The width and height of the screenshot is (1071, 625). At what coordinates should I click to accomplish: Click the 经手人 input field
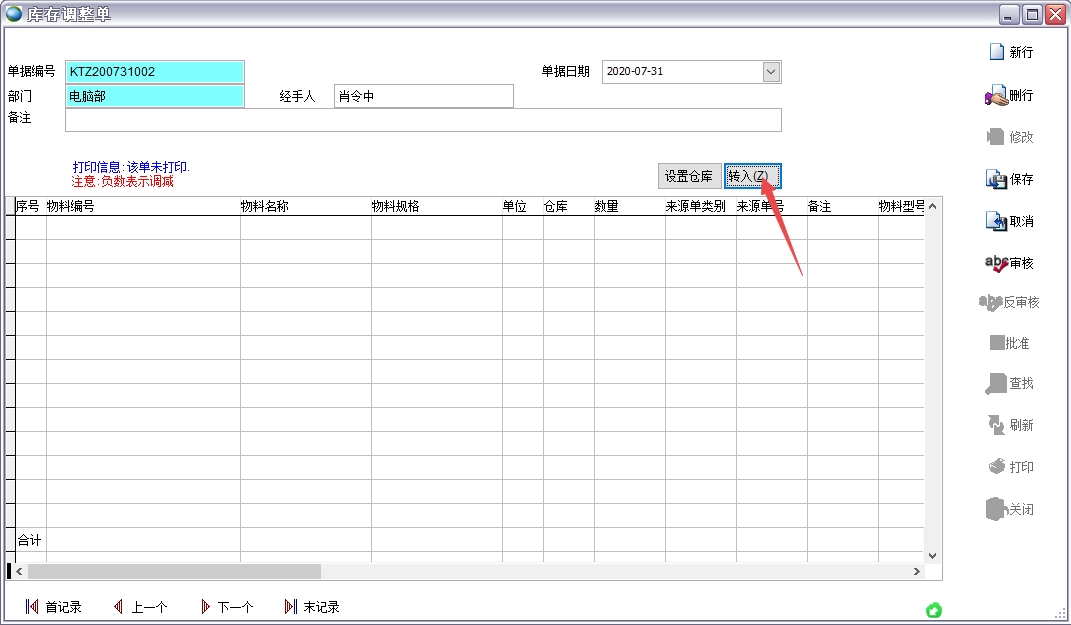(x=423, y=96)
